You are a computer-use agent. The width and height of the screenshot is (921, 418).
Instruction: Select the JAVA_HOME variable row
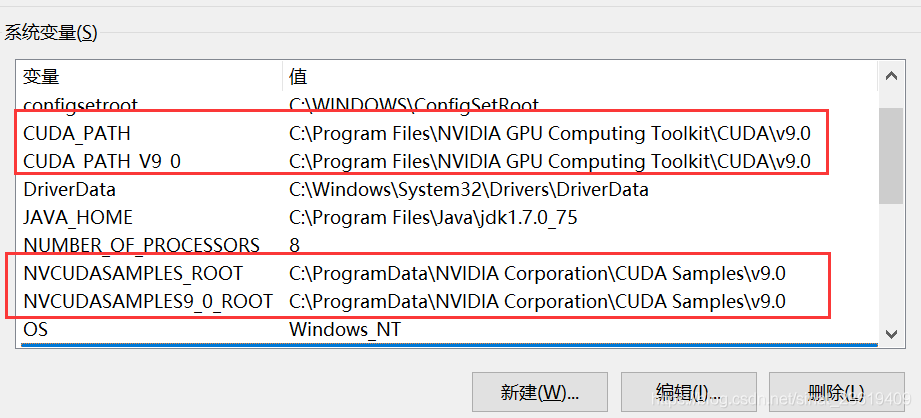78,217
